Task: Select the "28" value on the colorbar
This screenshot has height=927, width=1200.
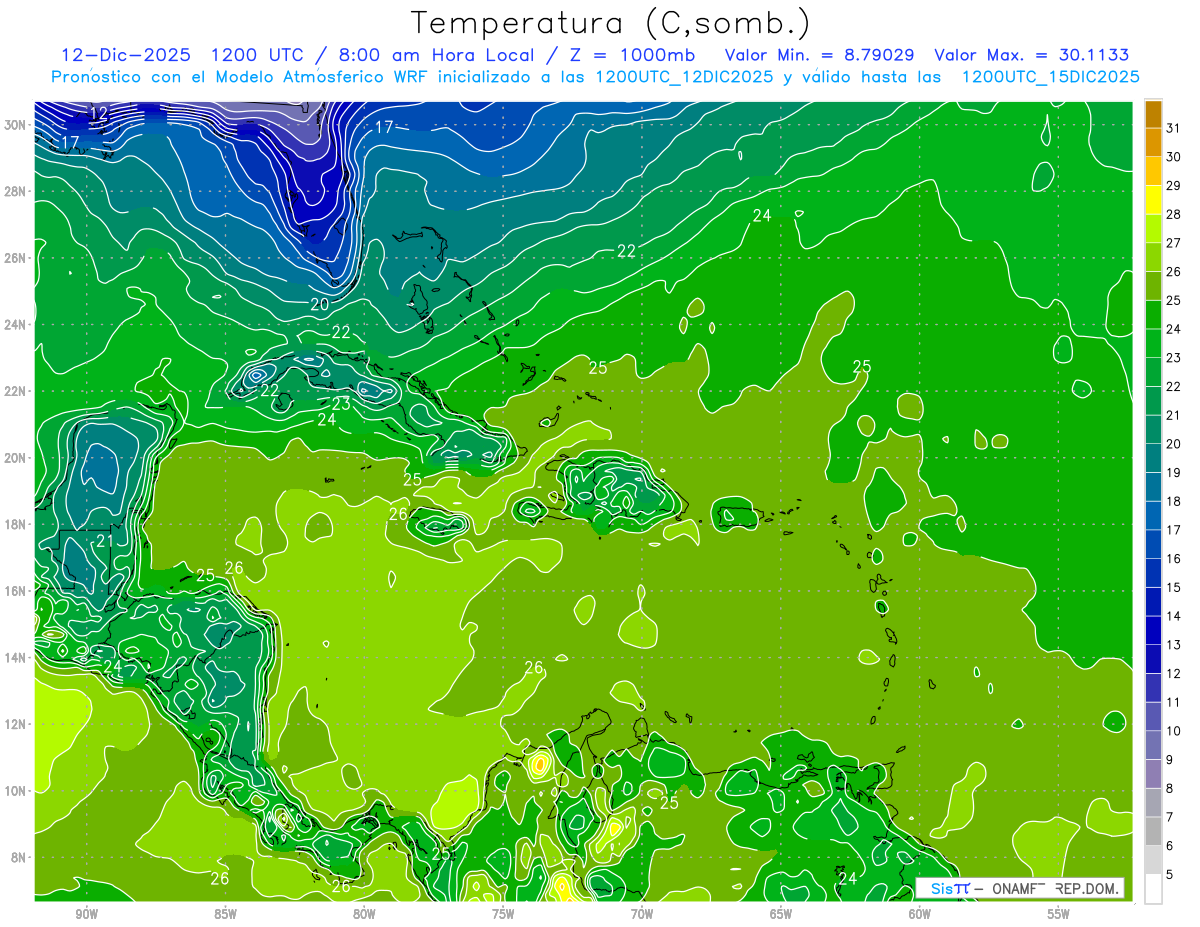Action: 1174,214
